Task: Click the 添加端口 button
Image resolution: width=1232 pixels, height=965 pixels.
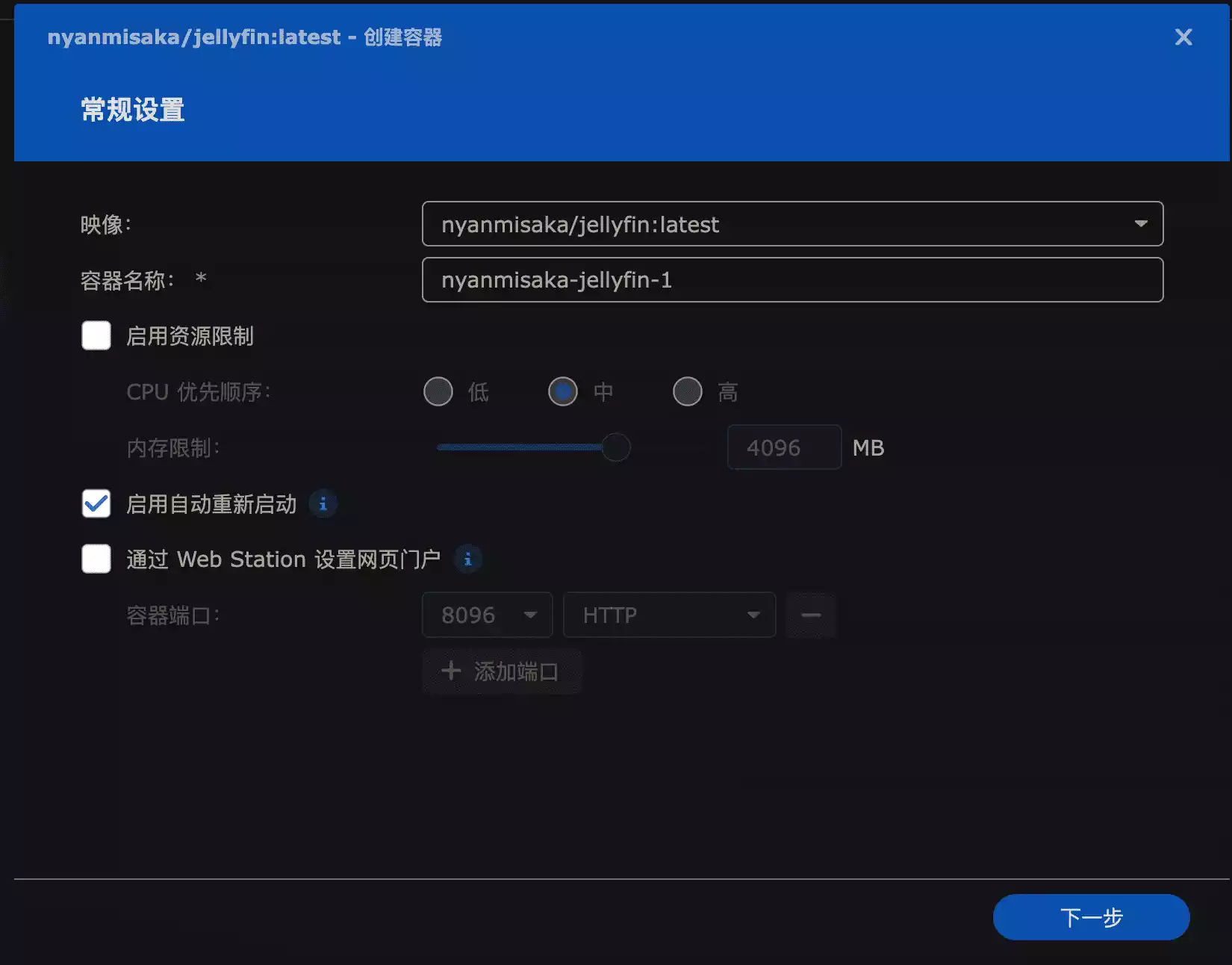Action: click(x=502, y=671)
